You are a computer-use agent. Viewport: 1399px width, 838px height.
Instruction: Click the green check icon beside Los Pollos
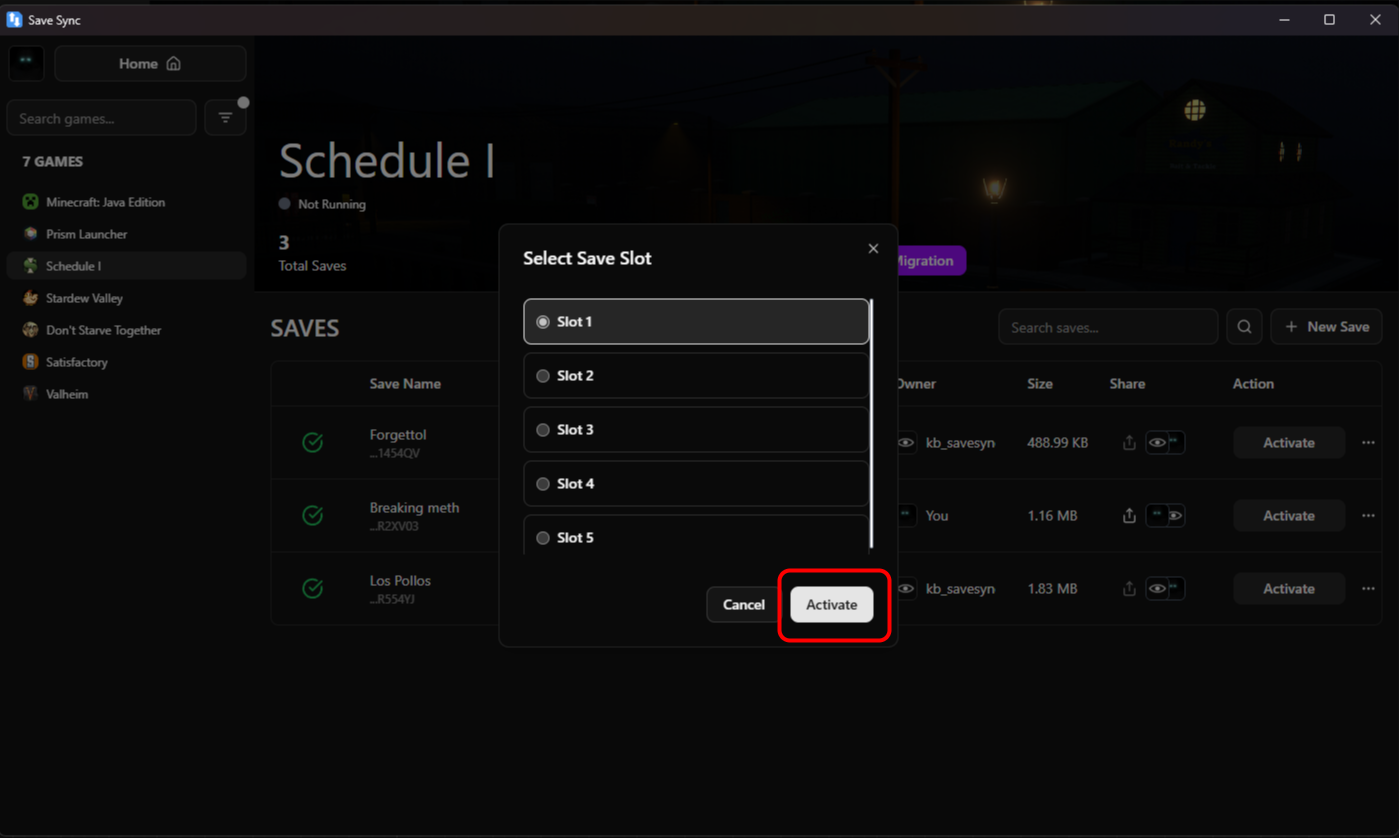[313, 588]
